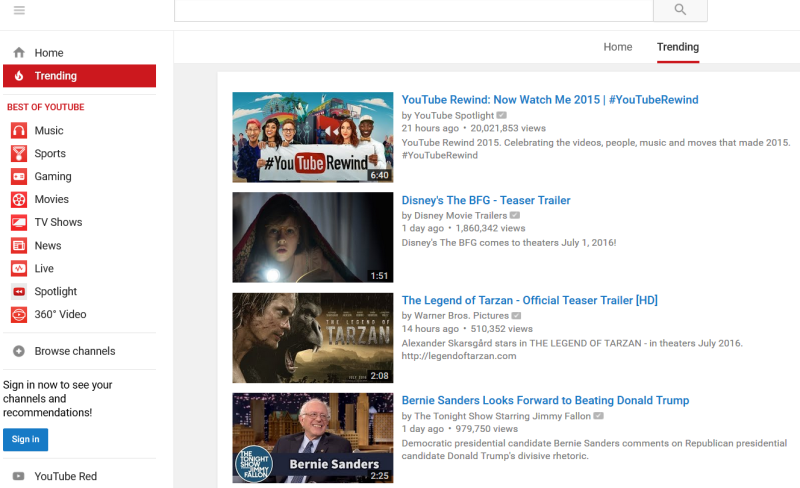Switch to the Home tab at top
Viewport: 800px width, 488px height.
618,47
